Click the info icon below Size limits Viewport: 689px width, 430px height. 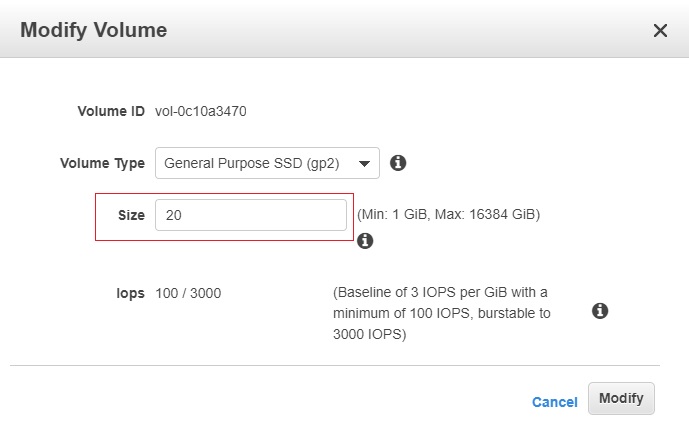coord(365,241)
